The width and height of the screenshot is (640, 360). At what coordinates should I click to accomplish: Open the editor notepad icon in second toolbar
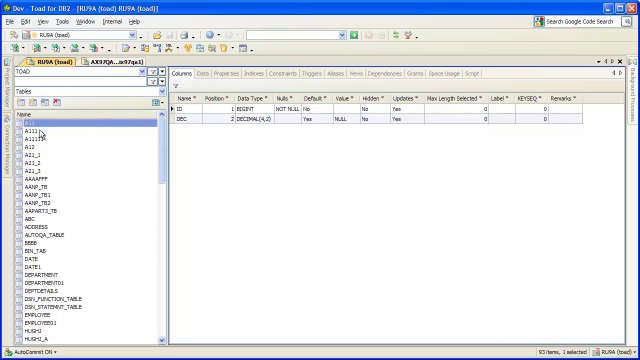tap(126, 48)
